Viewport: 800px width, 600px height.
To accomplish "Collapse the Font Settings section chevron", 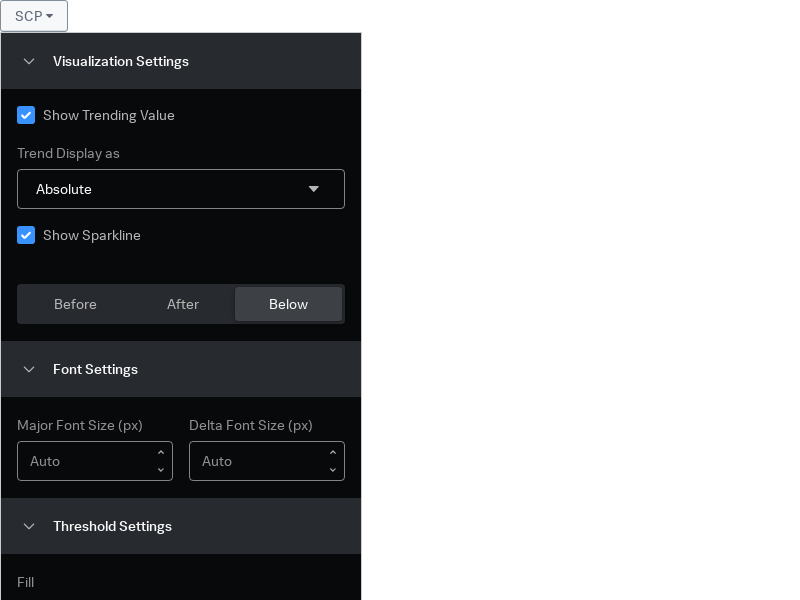I will point(29,369).
